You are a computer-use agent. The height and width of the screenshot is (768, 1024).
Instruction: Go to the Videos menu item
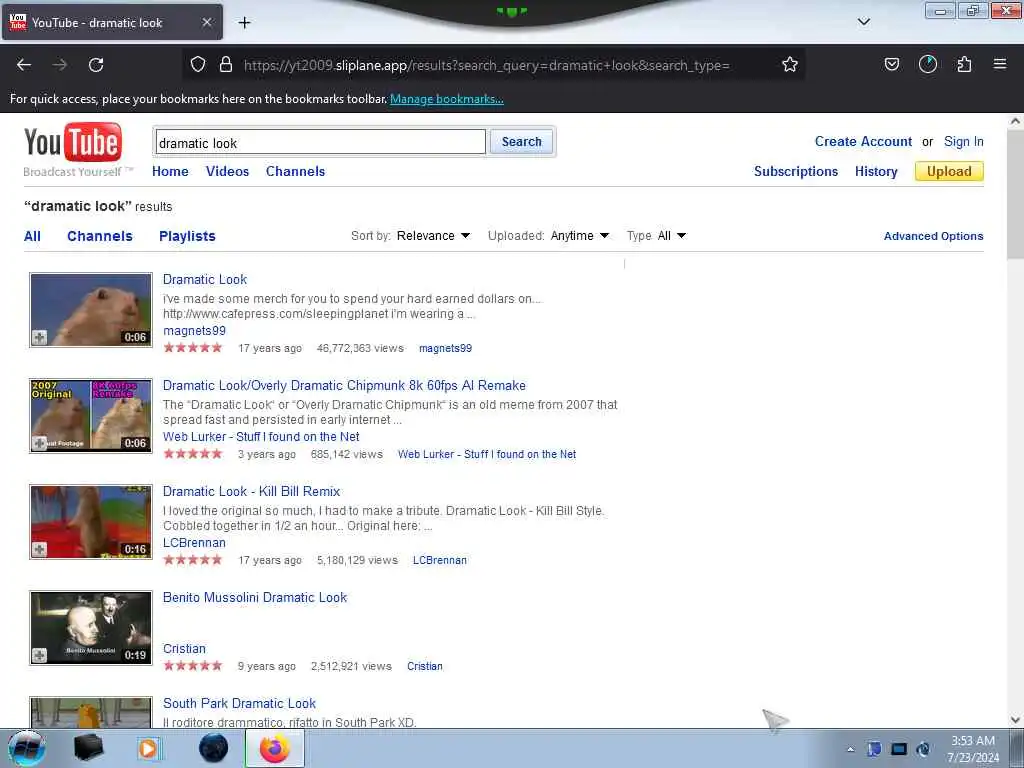pyautogui.click(x=227, y=171)
